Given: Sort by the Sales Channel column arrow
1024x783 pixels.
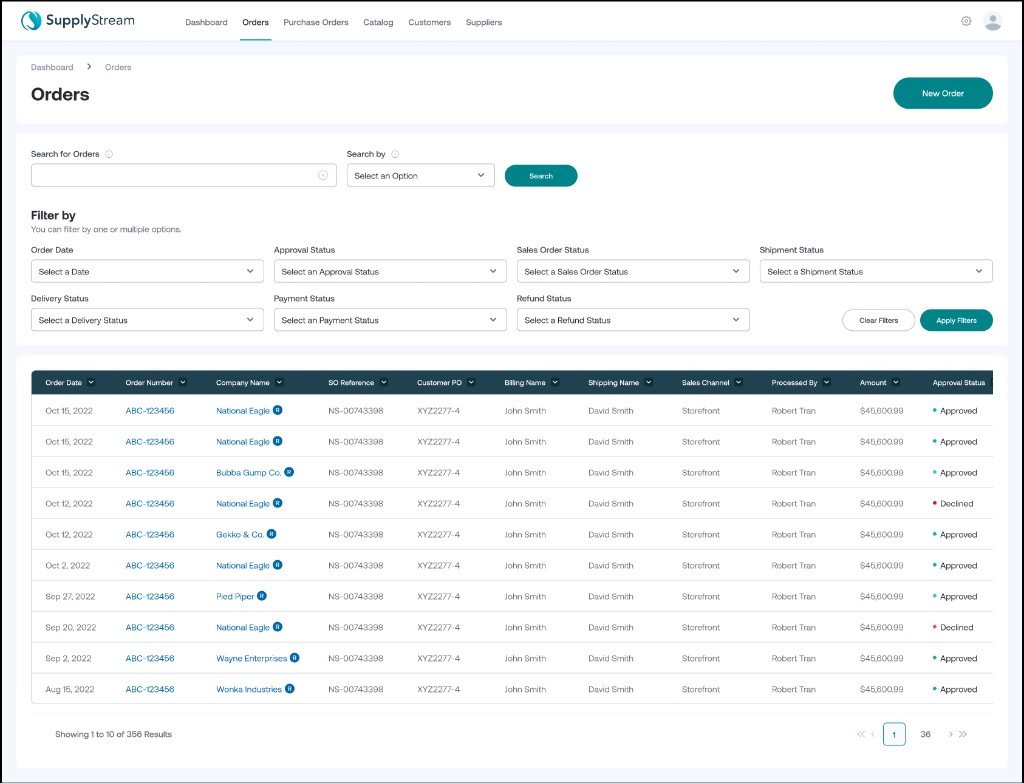Looking at the screenshot, I should point(739,382).
